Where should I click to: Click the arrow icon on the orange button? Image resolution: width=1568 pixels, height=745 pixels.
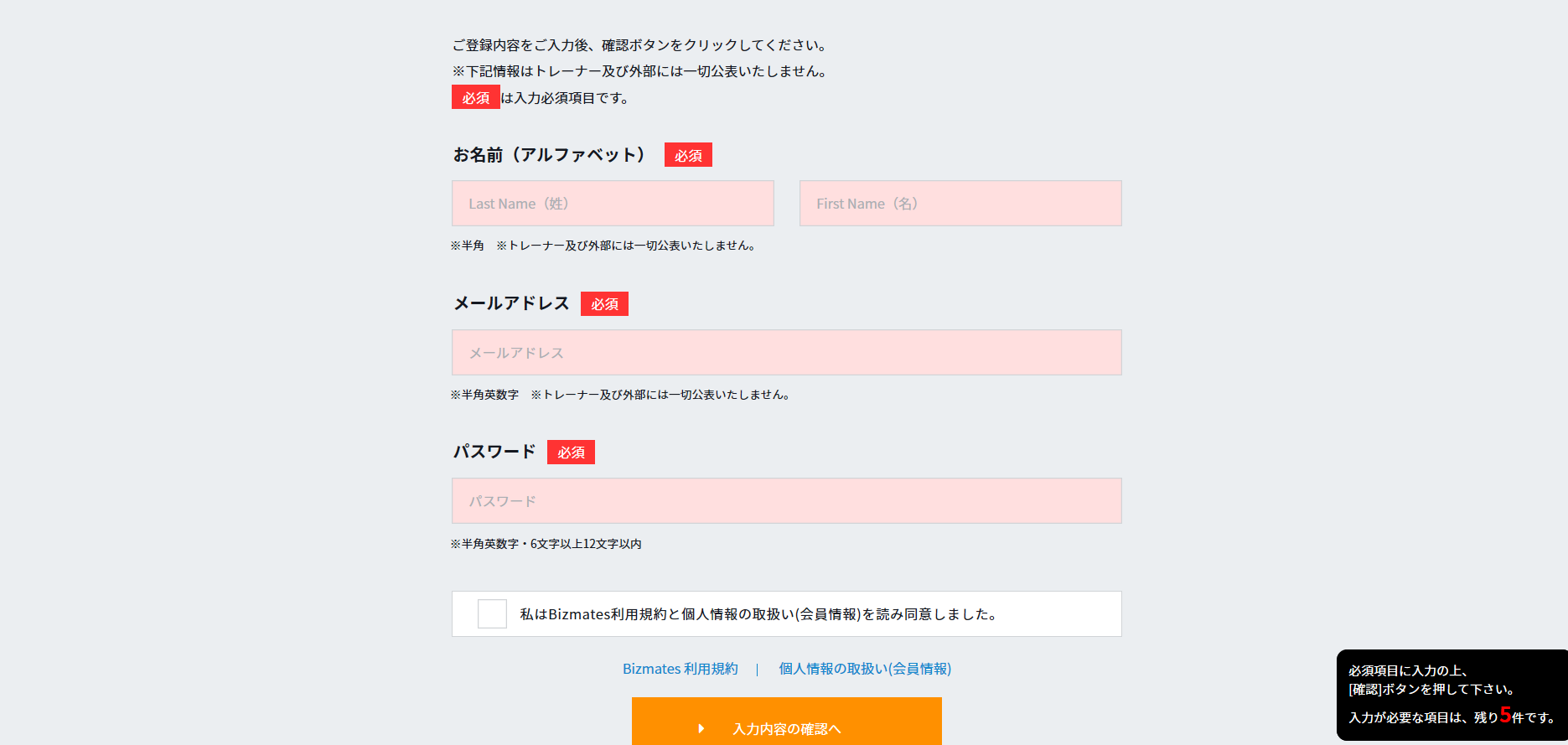click(x=701, y=729)
